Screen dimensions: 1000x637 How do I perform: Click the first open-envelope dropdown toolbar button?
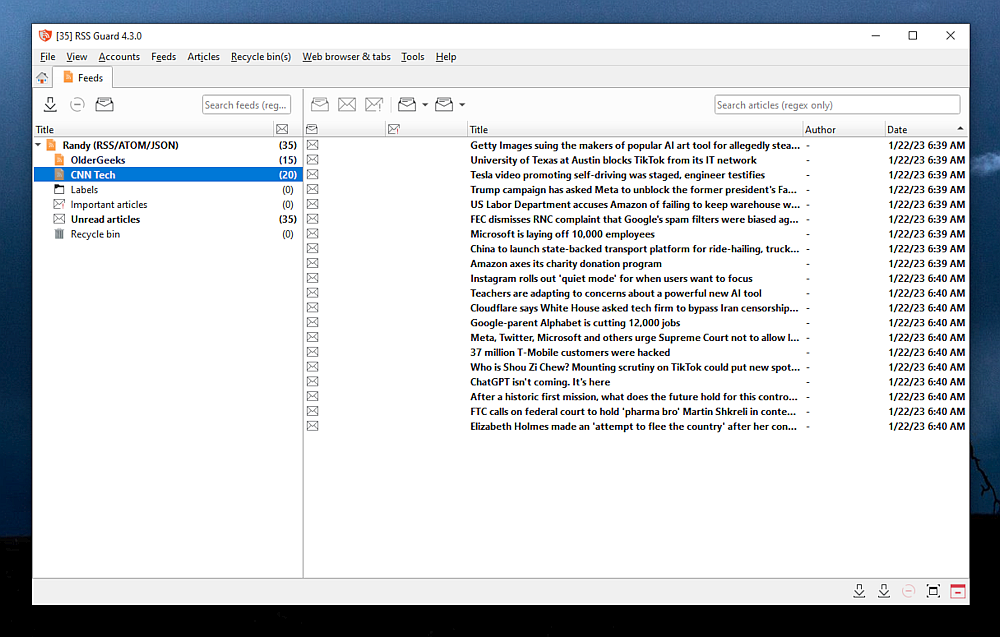point(407,105)
